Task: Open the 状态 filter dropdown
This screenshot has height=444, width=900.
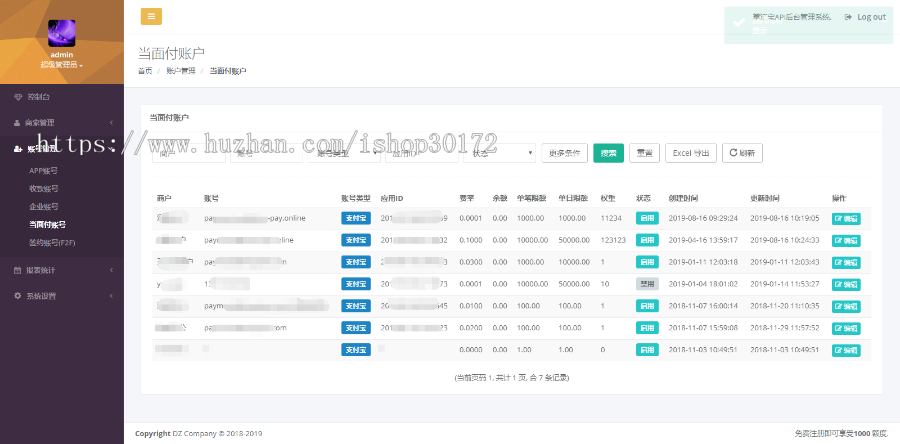Action: (500, 153)
